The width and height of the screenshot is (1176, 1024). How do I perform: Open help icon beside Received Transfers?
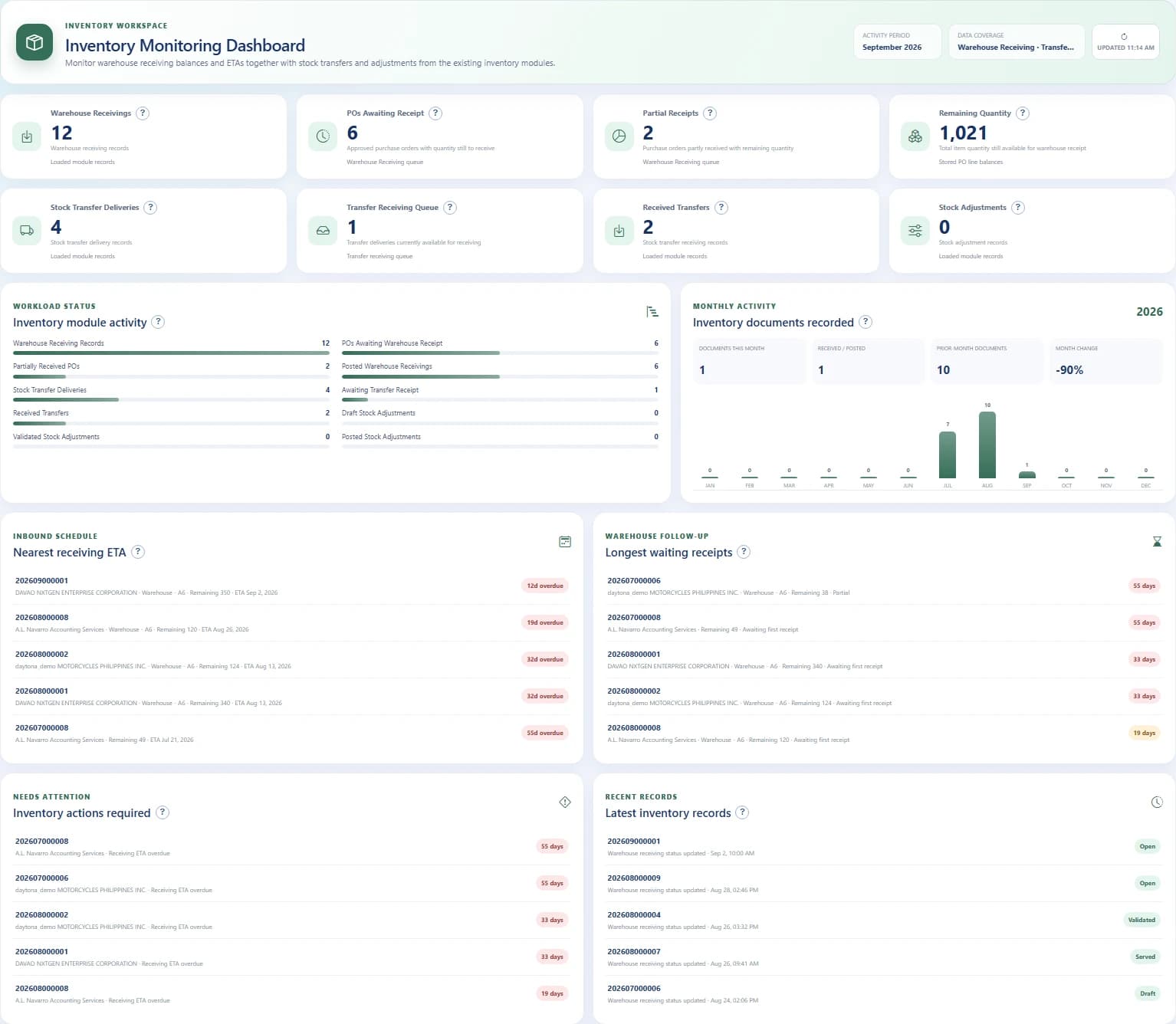[721, 208]
